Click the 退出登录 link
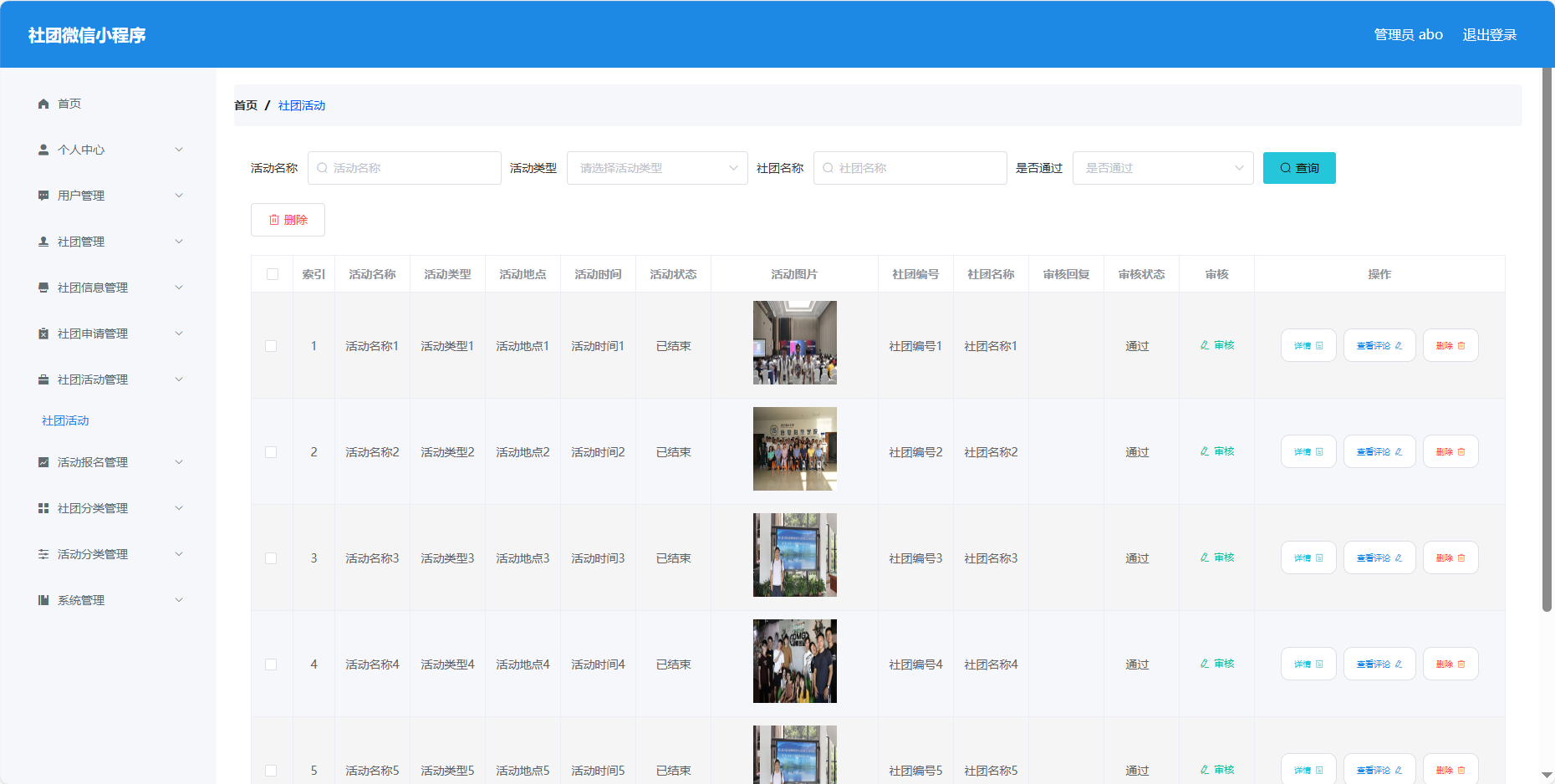This screenshot has width=1555, height=784. [x=1490, y=35]
